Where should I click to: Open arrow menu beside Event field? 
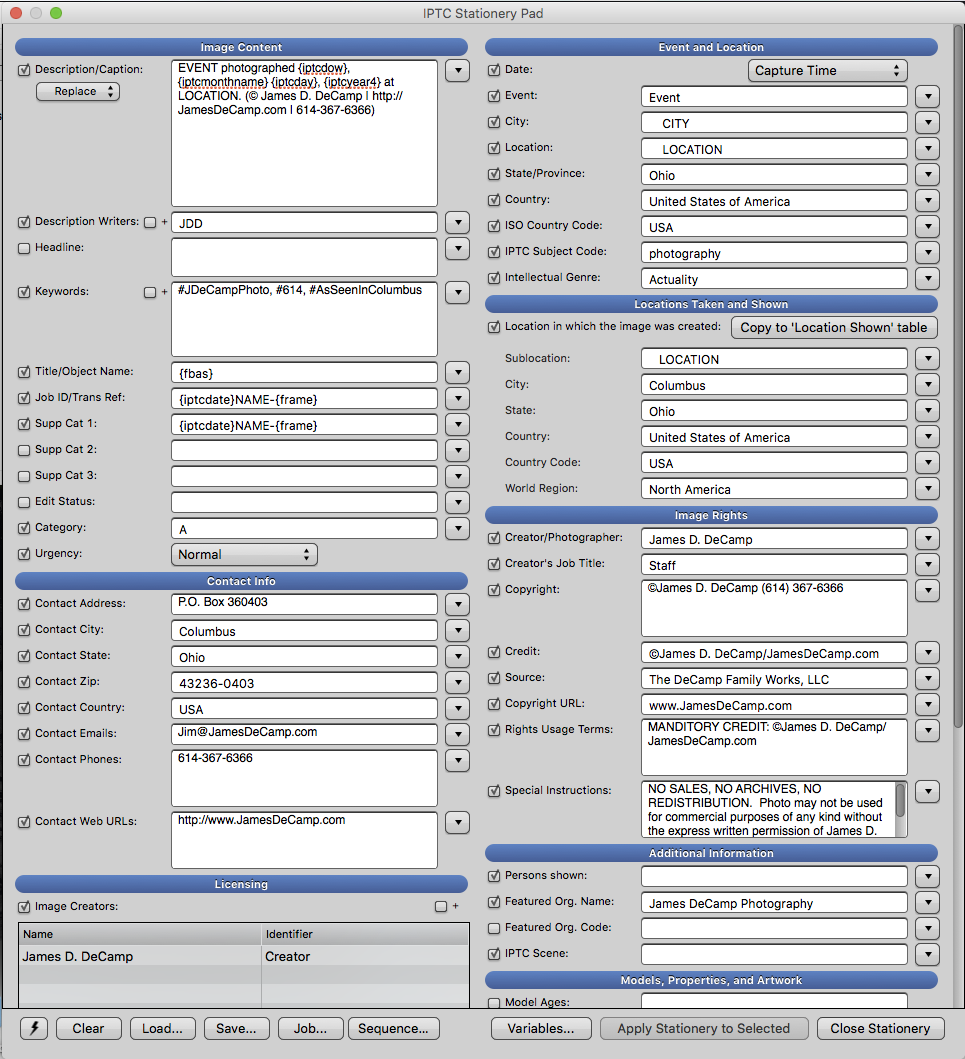(928, 97)
